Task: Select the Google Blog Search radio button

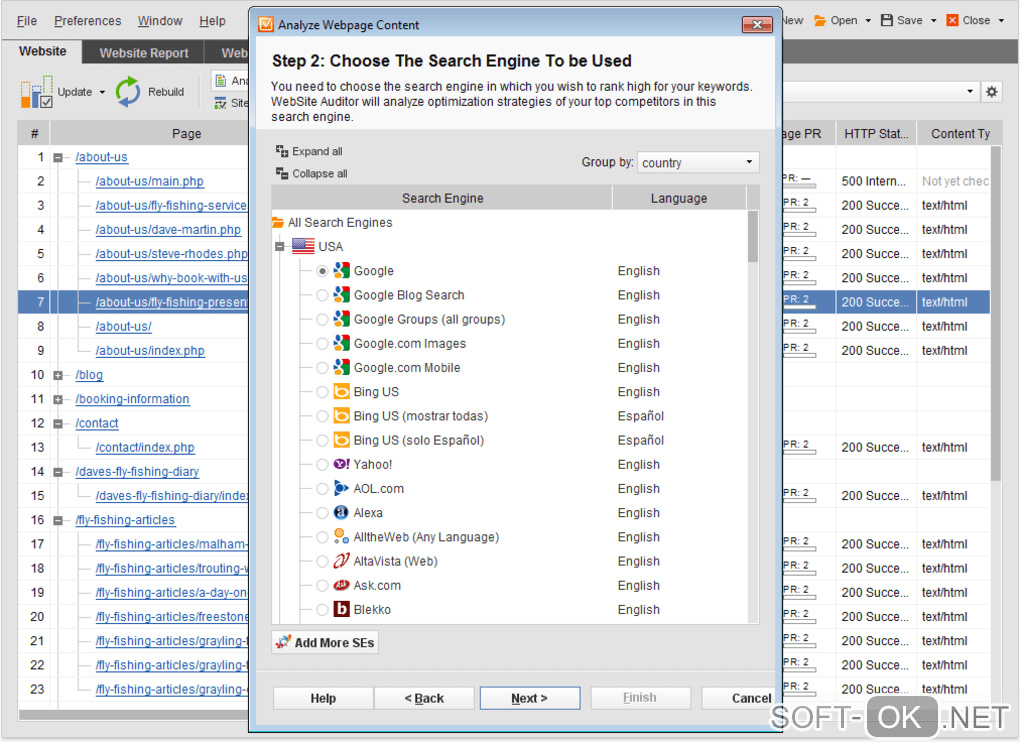Action: click(x=322, y=295)
